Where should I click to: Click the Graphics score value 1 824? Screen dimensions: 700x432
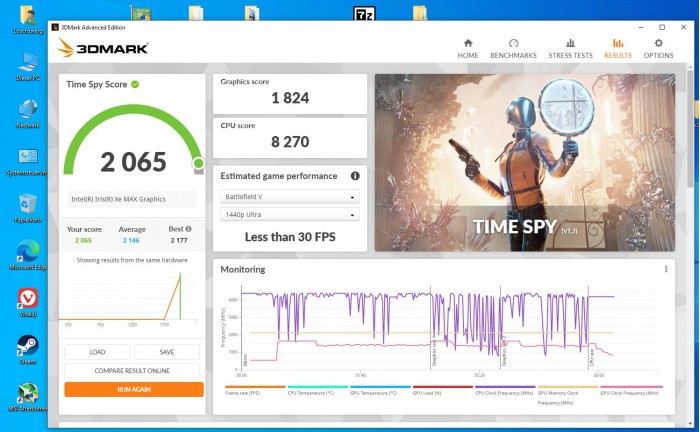tap(290, 98)
